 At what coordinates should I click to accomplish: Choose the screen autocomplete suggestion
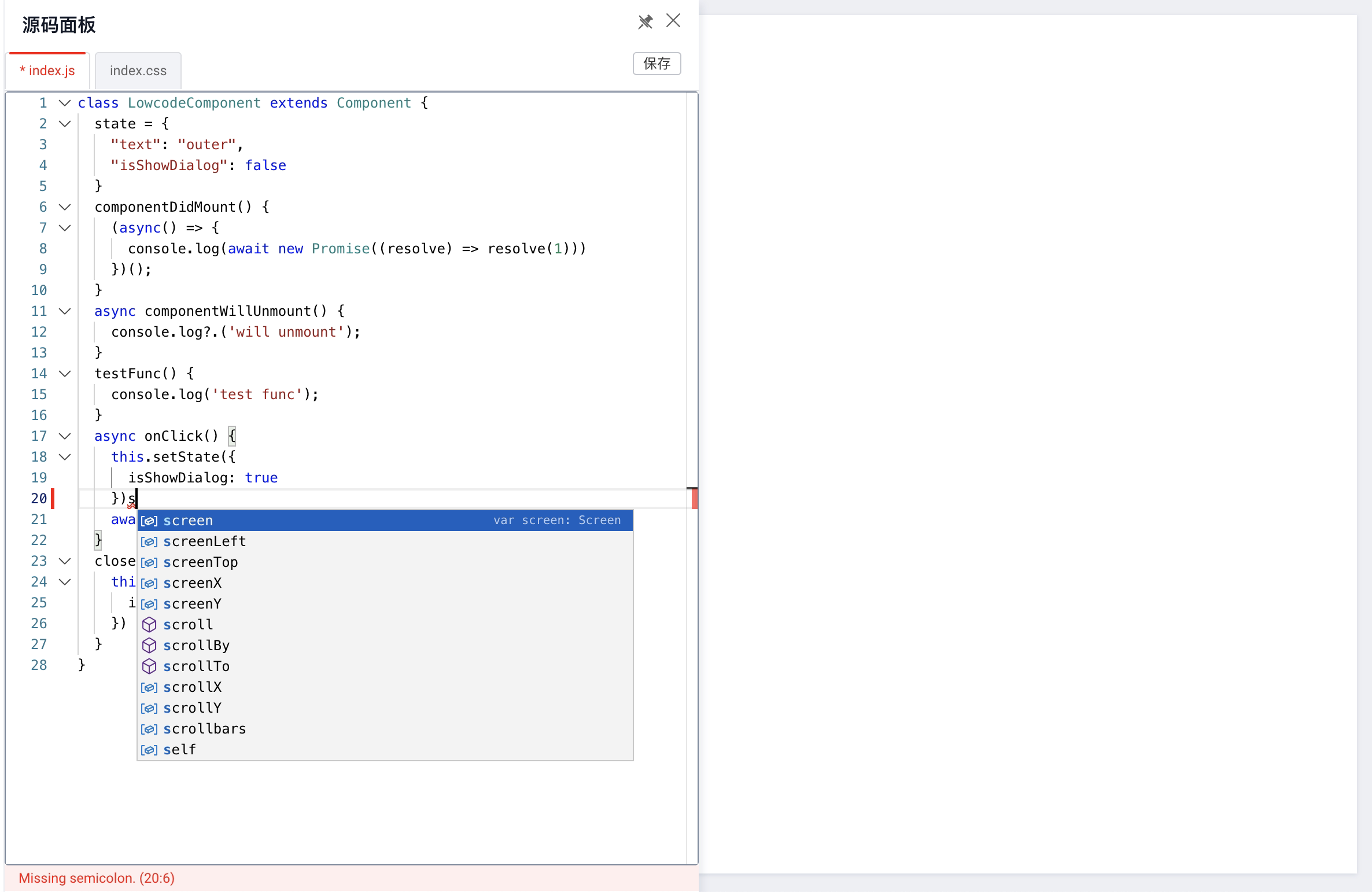pyautogui.click(x=188, y=521)
